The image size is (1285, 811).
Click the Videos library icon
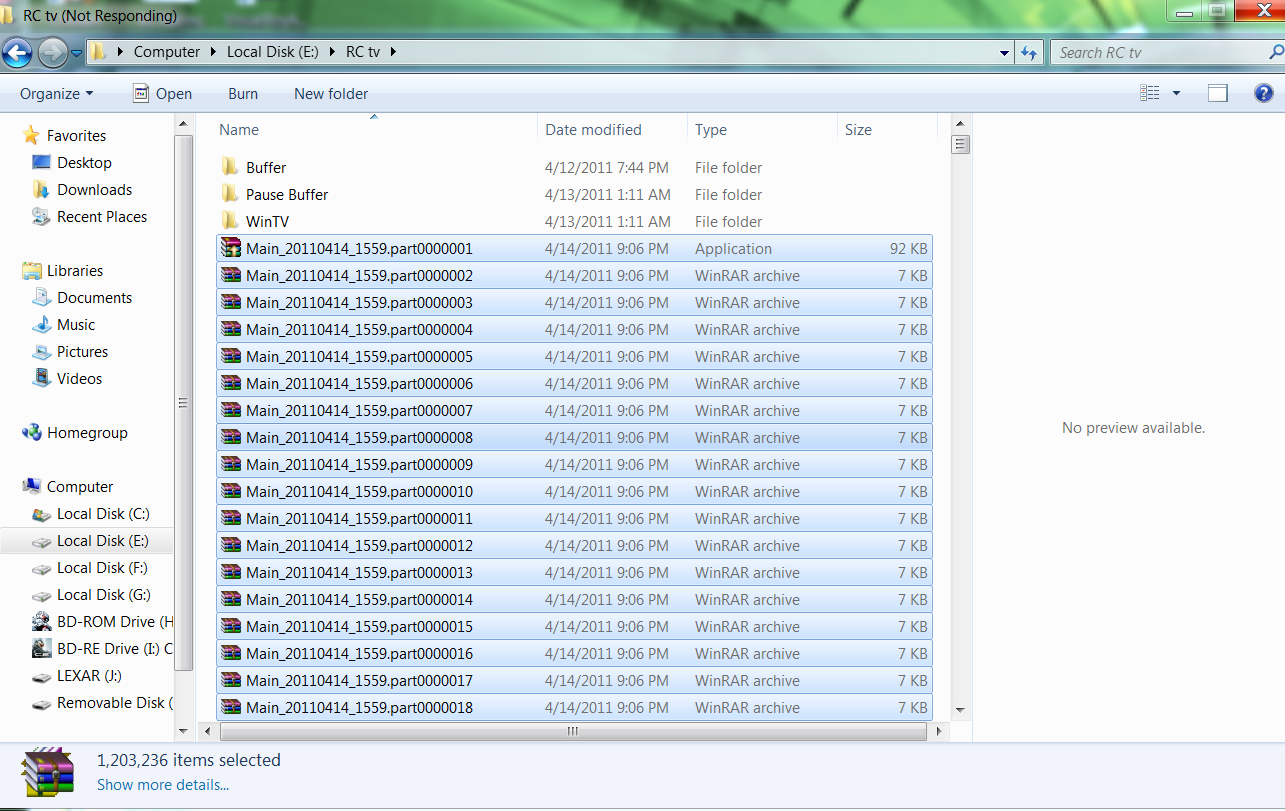(x=41, y=378)
